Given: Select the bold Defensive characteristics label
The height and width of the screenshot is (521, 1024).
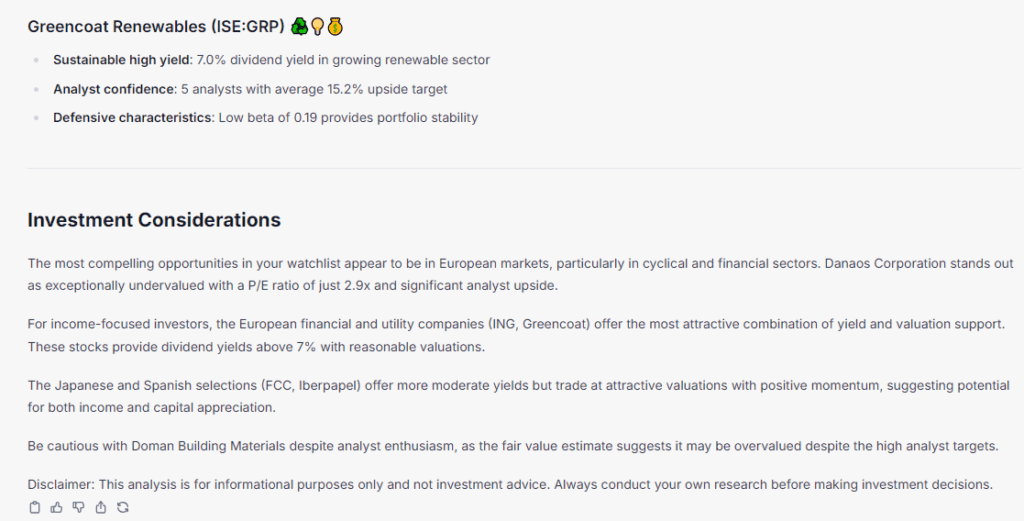Looking at the screenshot, I should [x=133, y=118].
